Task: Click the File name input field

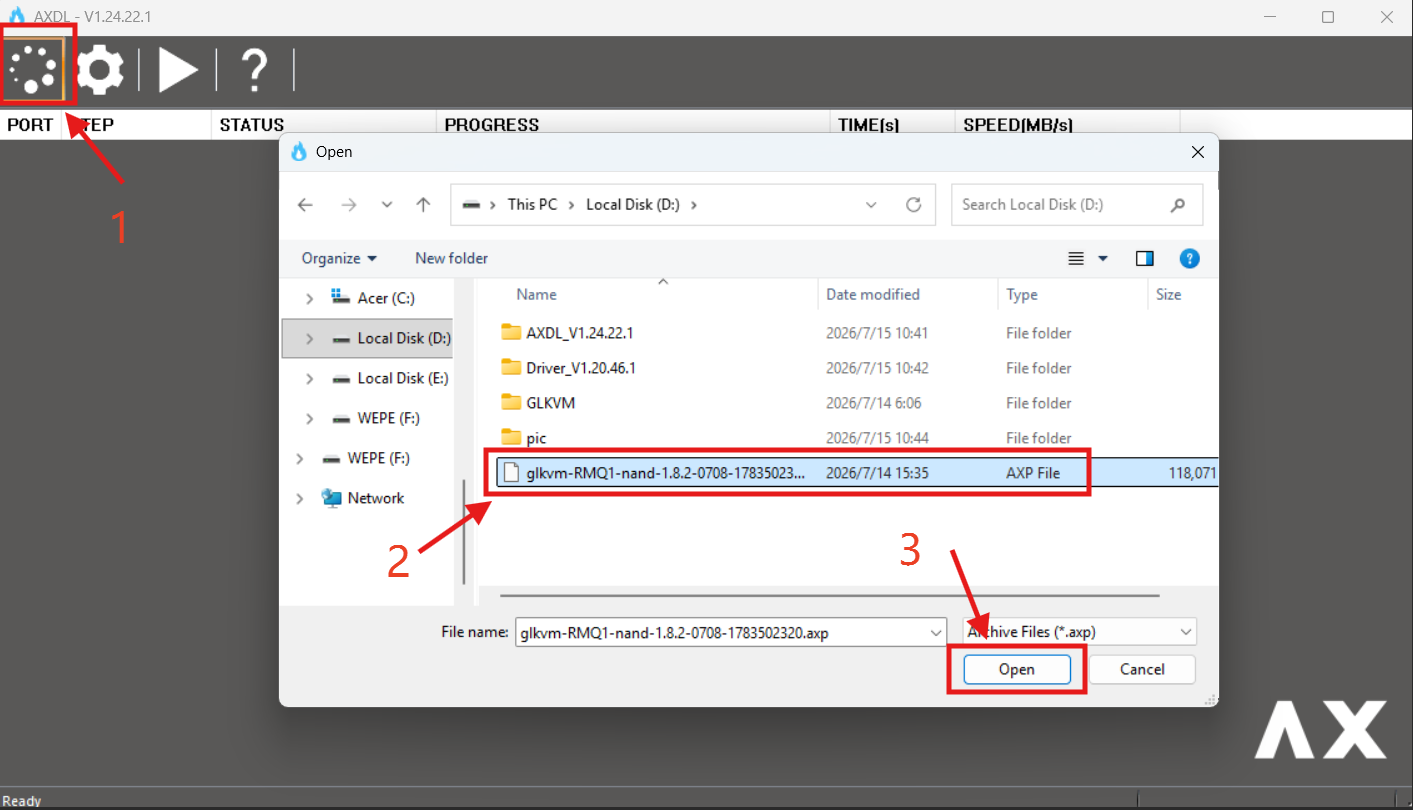Action: click(722, 632)
